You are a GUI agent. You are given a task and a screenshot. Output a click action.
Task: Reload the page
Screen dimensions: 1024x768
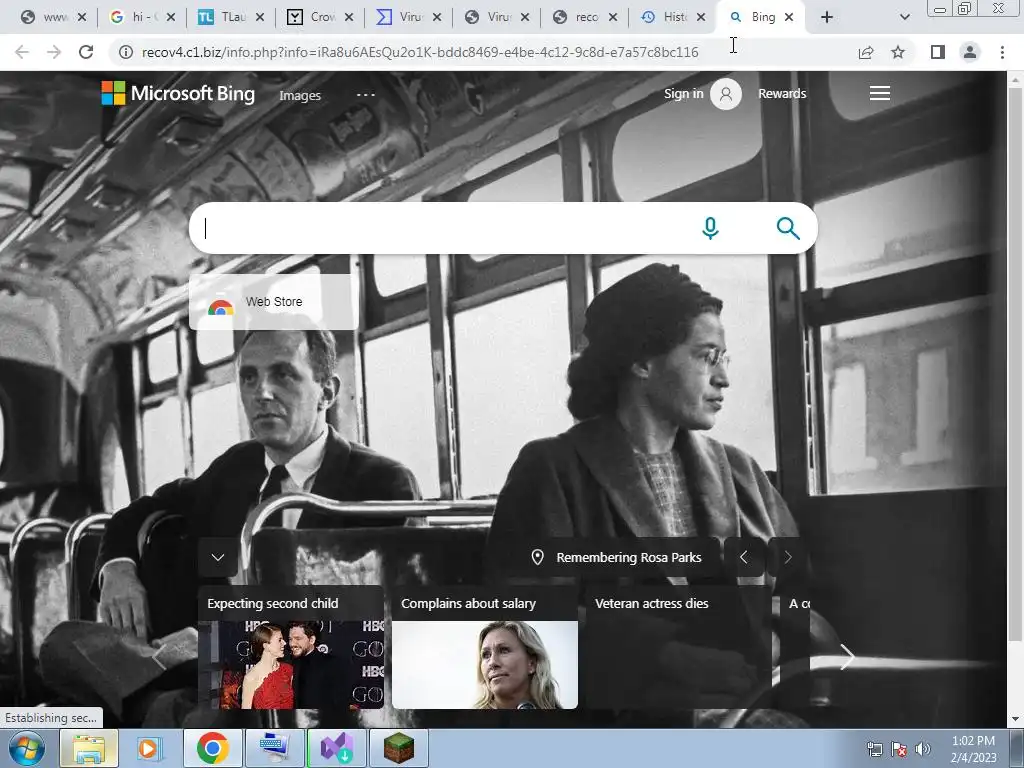(x=86, y=52)
